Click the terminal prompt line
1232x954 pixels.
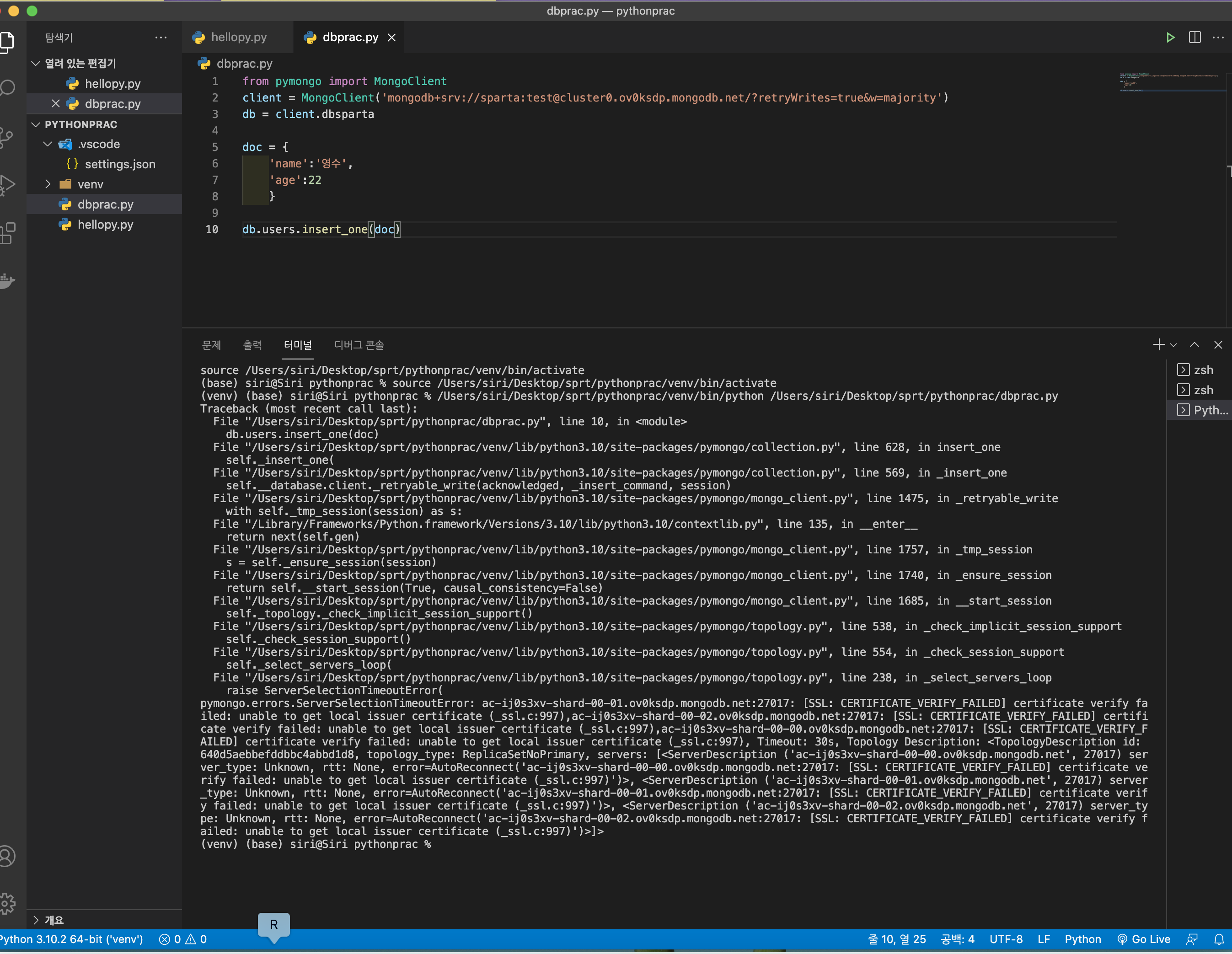coord(316,845)
